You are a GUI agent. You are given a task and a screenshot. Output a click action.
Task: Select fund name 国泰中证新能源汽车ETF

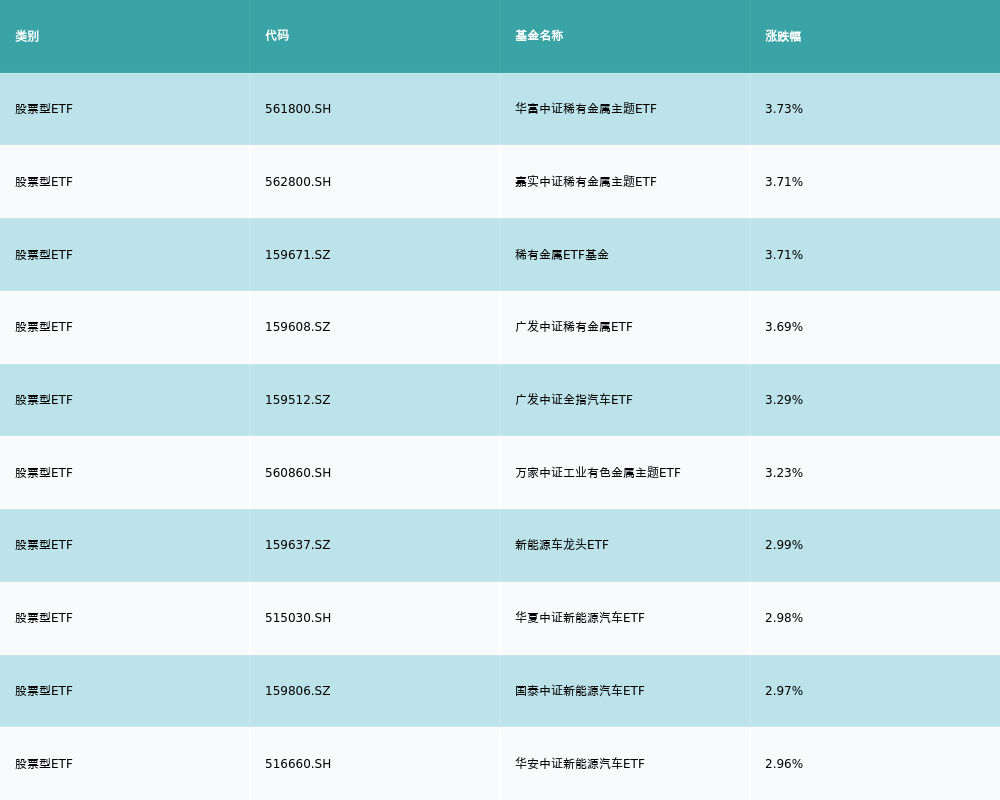coord(580,691)
